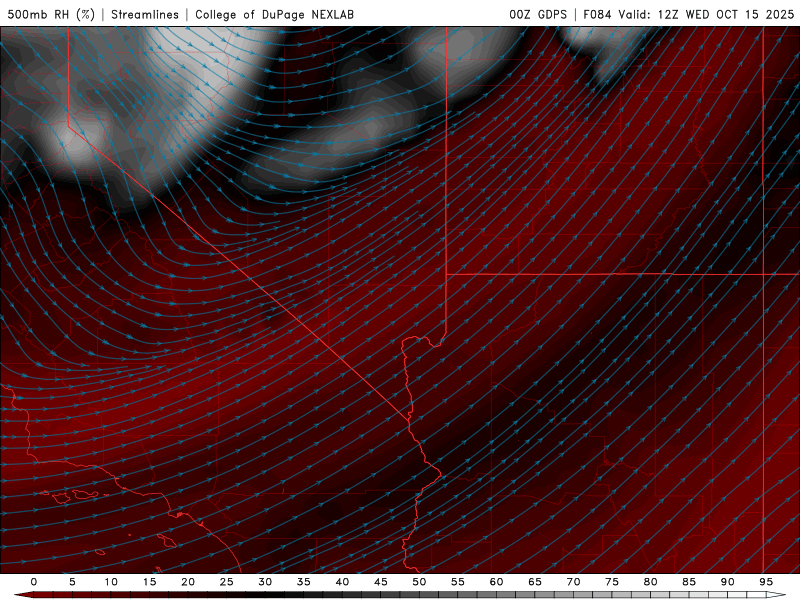Click the colorbar label '10'
The height and width of the screenshot is (600, 800).
click(111, 582)
